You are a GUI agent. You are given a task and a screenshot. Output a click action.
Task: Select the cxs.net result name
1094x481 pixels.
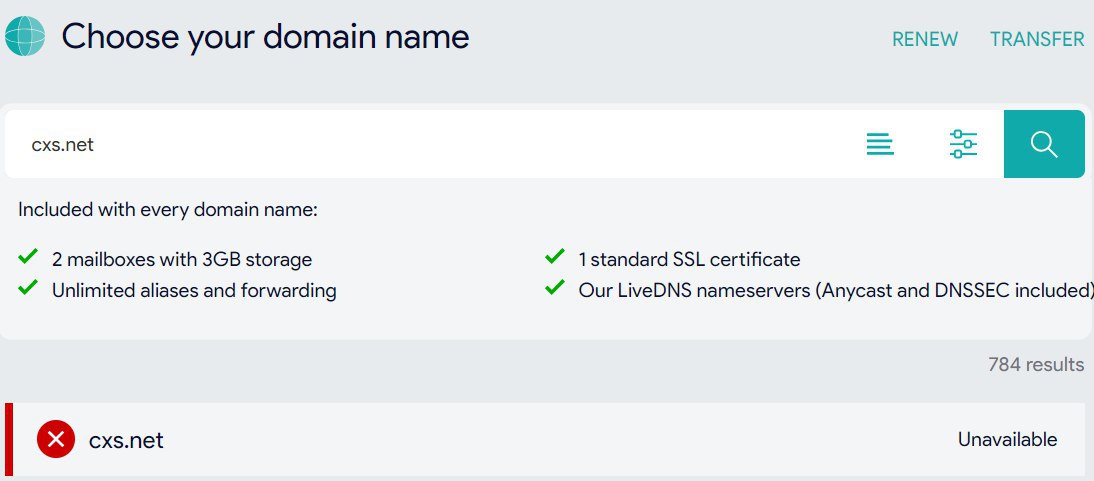126,440
